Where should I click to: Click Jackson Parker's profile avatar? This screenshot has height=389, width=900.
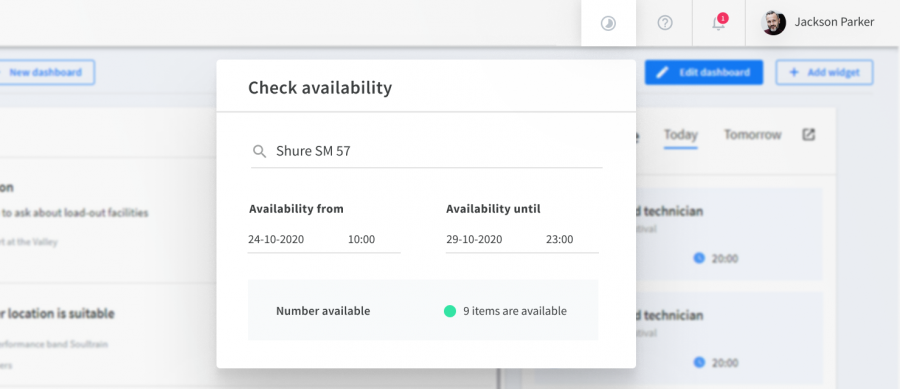point(773,23)
